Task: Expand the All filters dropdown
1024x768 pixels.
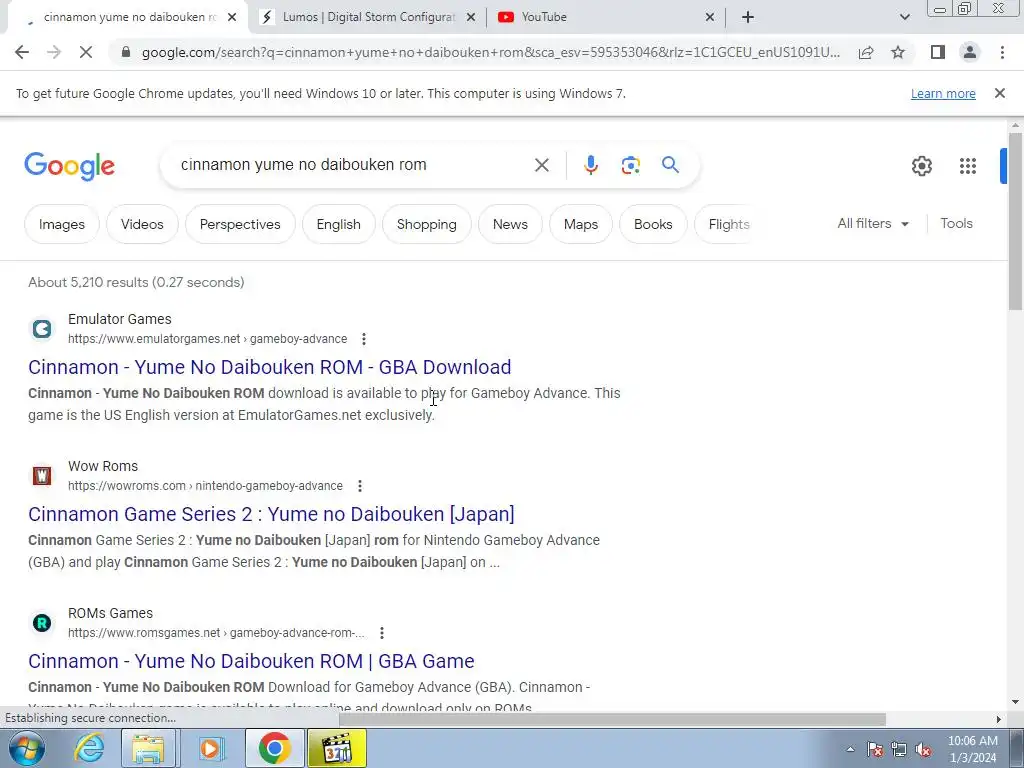Action: 873,223
